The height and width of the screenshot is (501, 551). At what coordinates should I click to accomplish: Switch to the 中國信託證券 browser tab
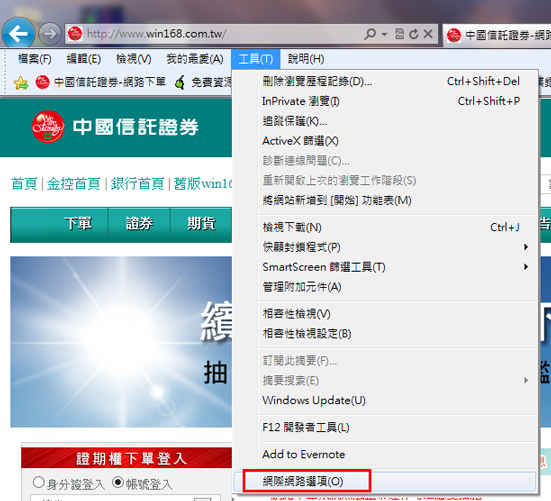tap(497, 35)
